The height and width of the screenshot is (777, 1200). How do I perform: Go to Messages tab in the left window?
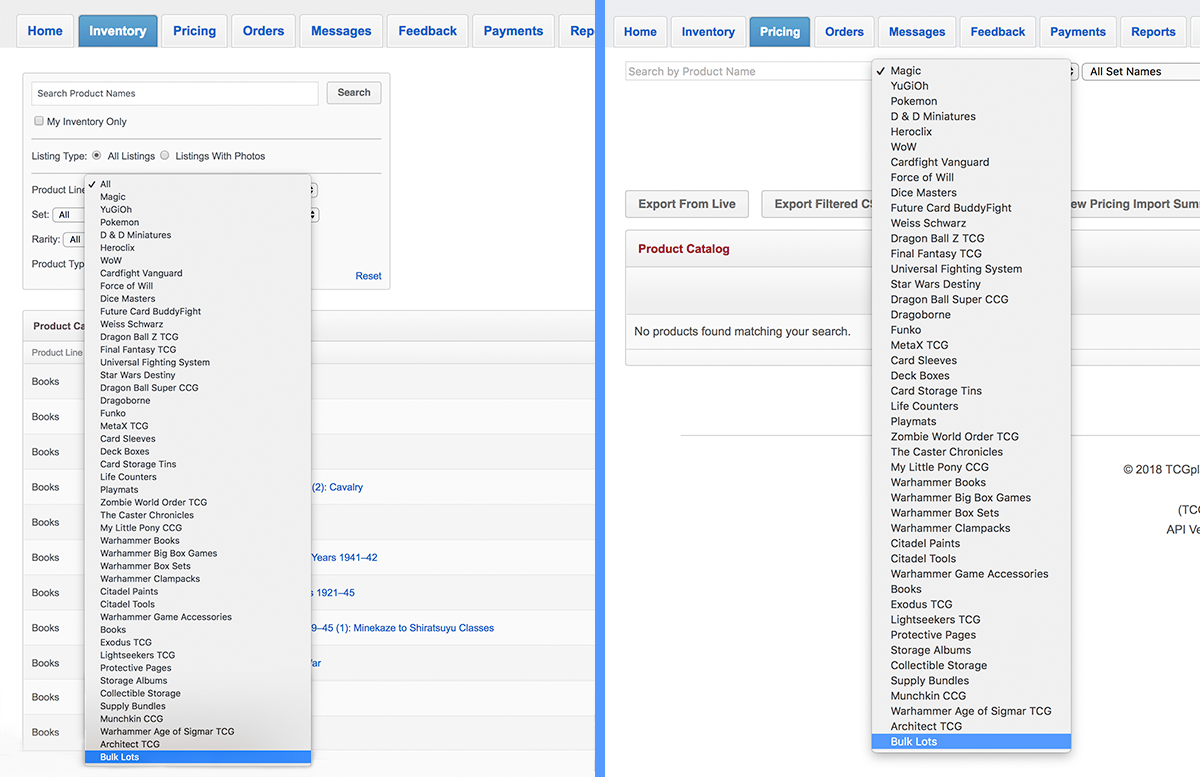pos(341,31)
